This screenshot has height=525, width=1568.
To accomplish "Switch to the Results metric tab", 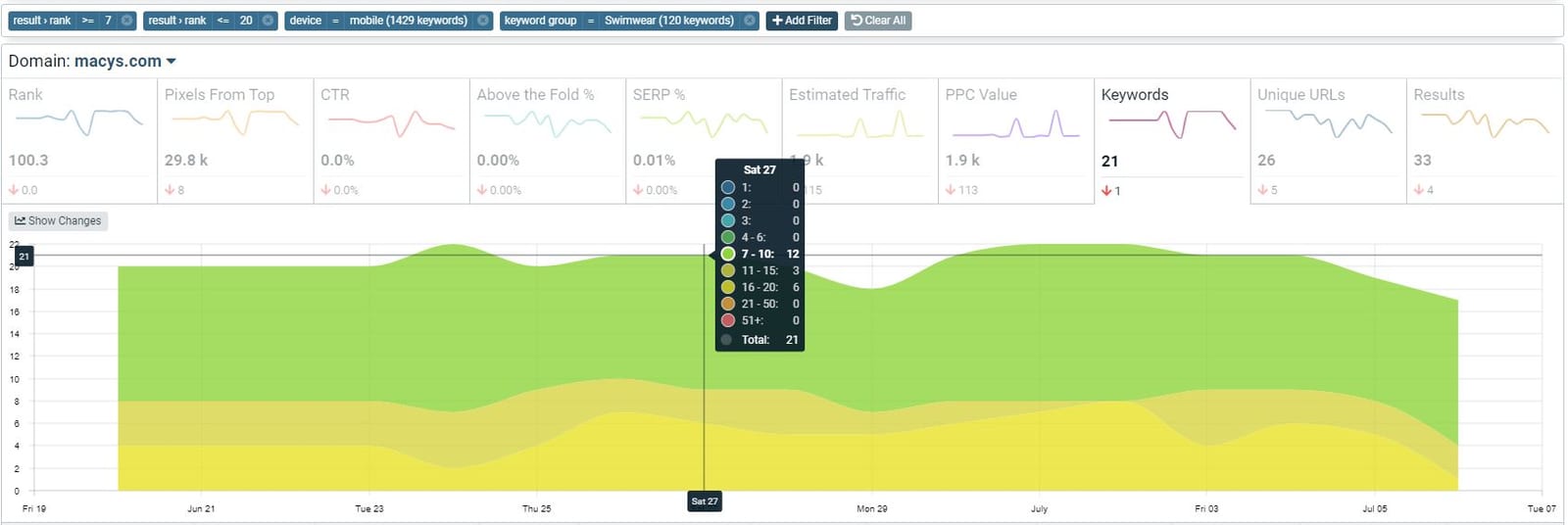I will [1484, 141].
